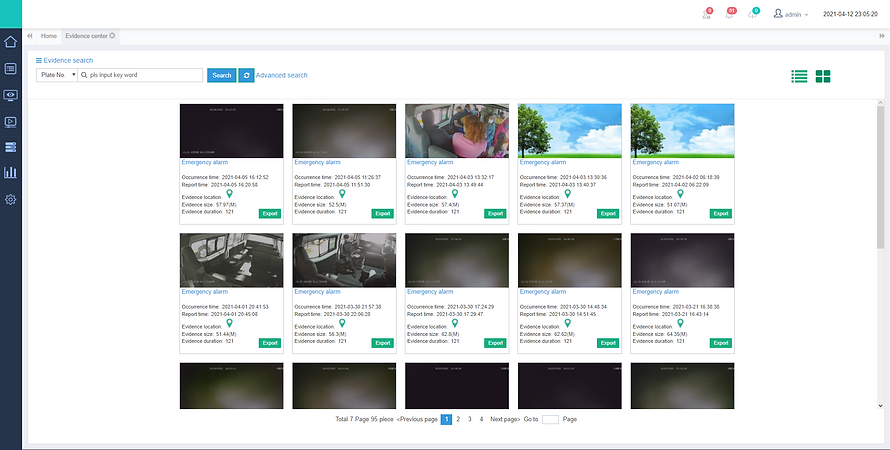
Task: Collapse tabs using the left double-arrow
Action: [x=30, y=36]
